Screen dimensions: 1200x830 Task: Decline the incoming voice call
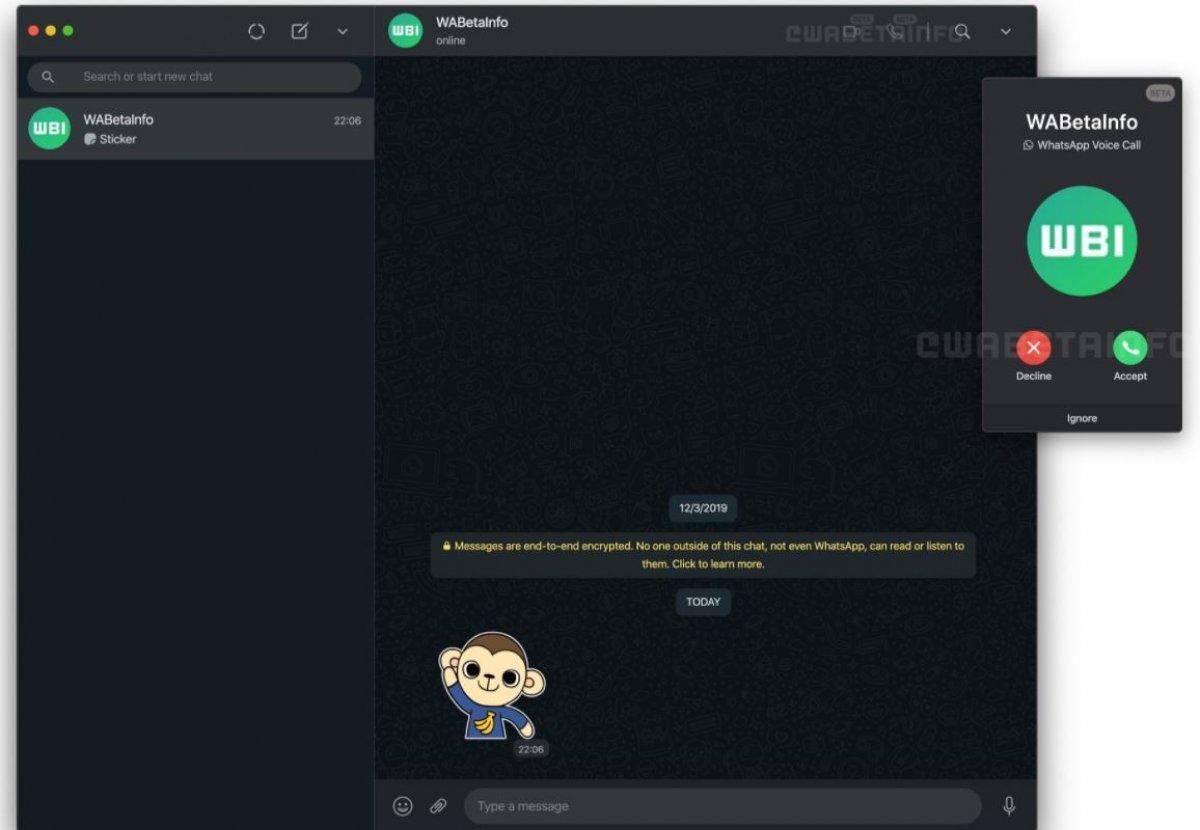(1033, 349)
